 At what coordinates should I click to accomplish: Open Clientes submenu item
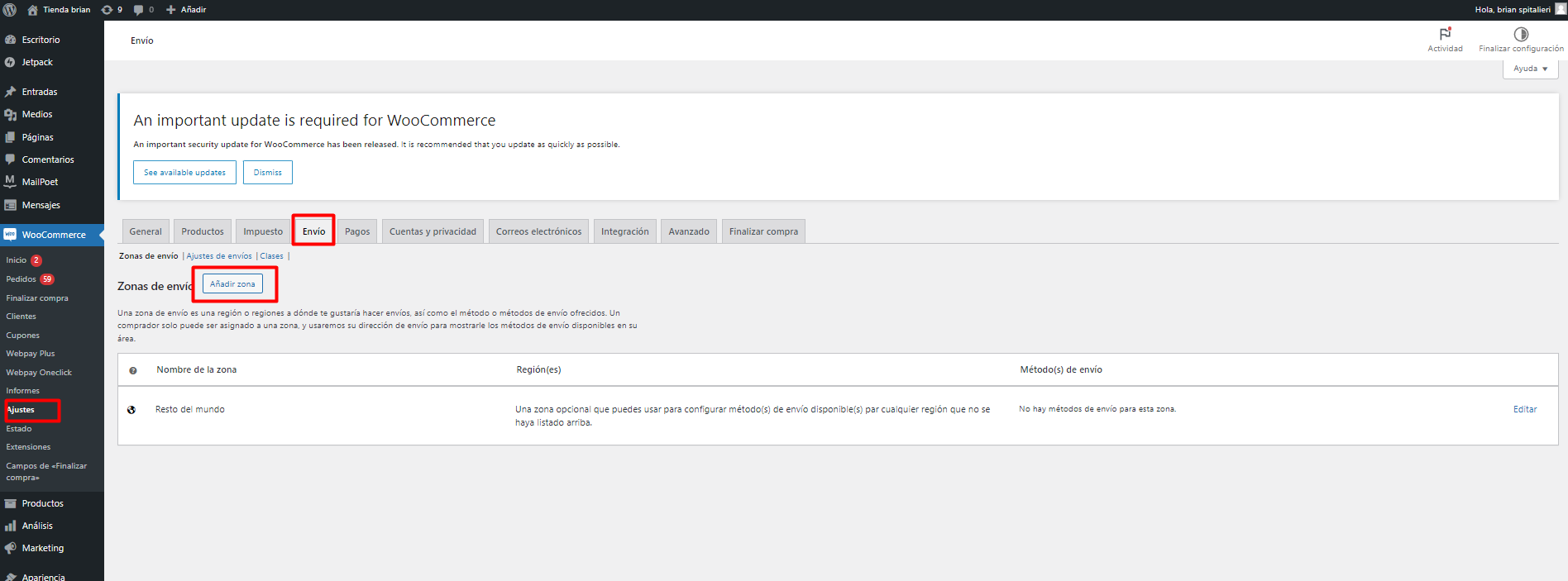(x=22, y=317)
